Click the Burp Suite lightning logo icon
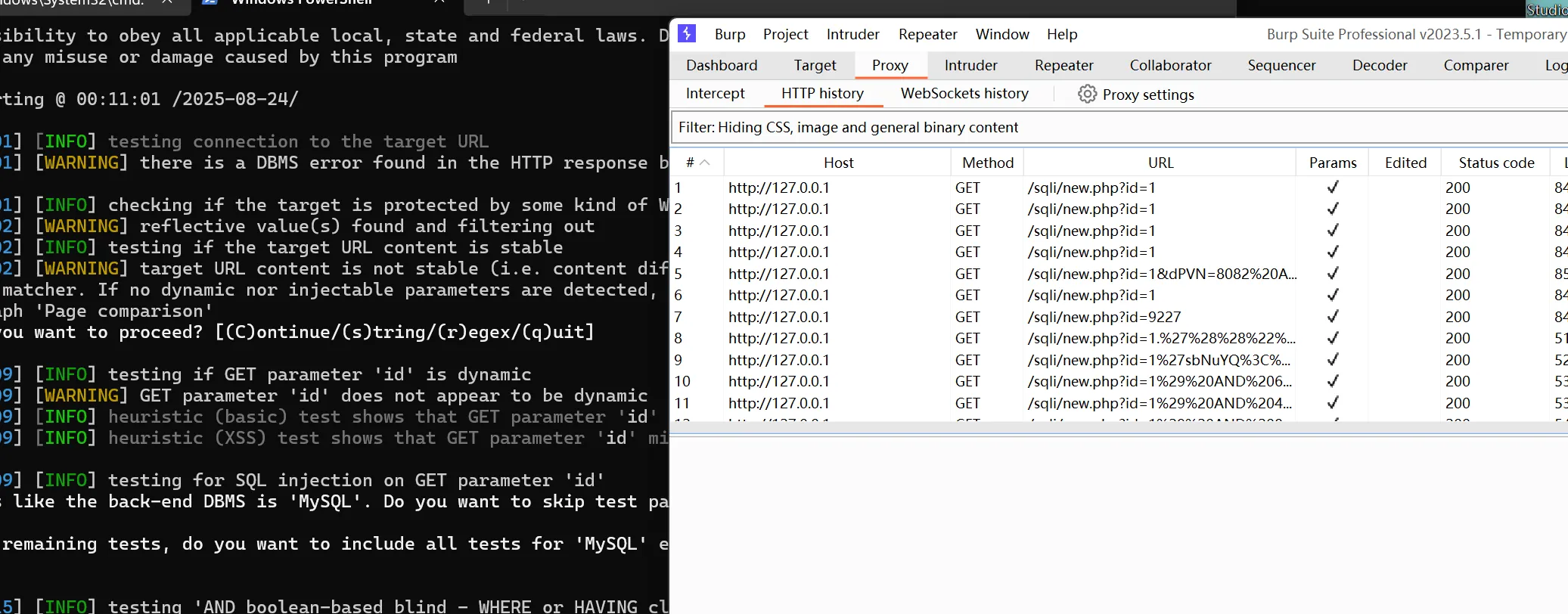Image resolution: width=1568 pixels, height=614 pixels. click(x=687, y=34)
